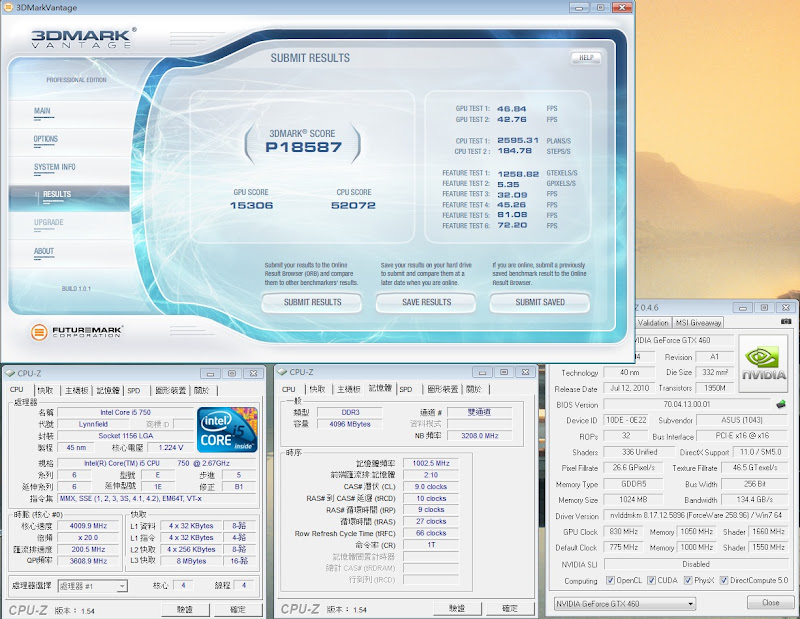Toggle the DirectCompute 5.0 checkbox

click(723, 580)
